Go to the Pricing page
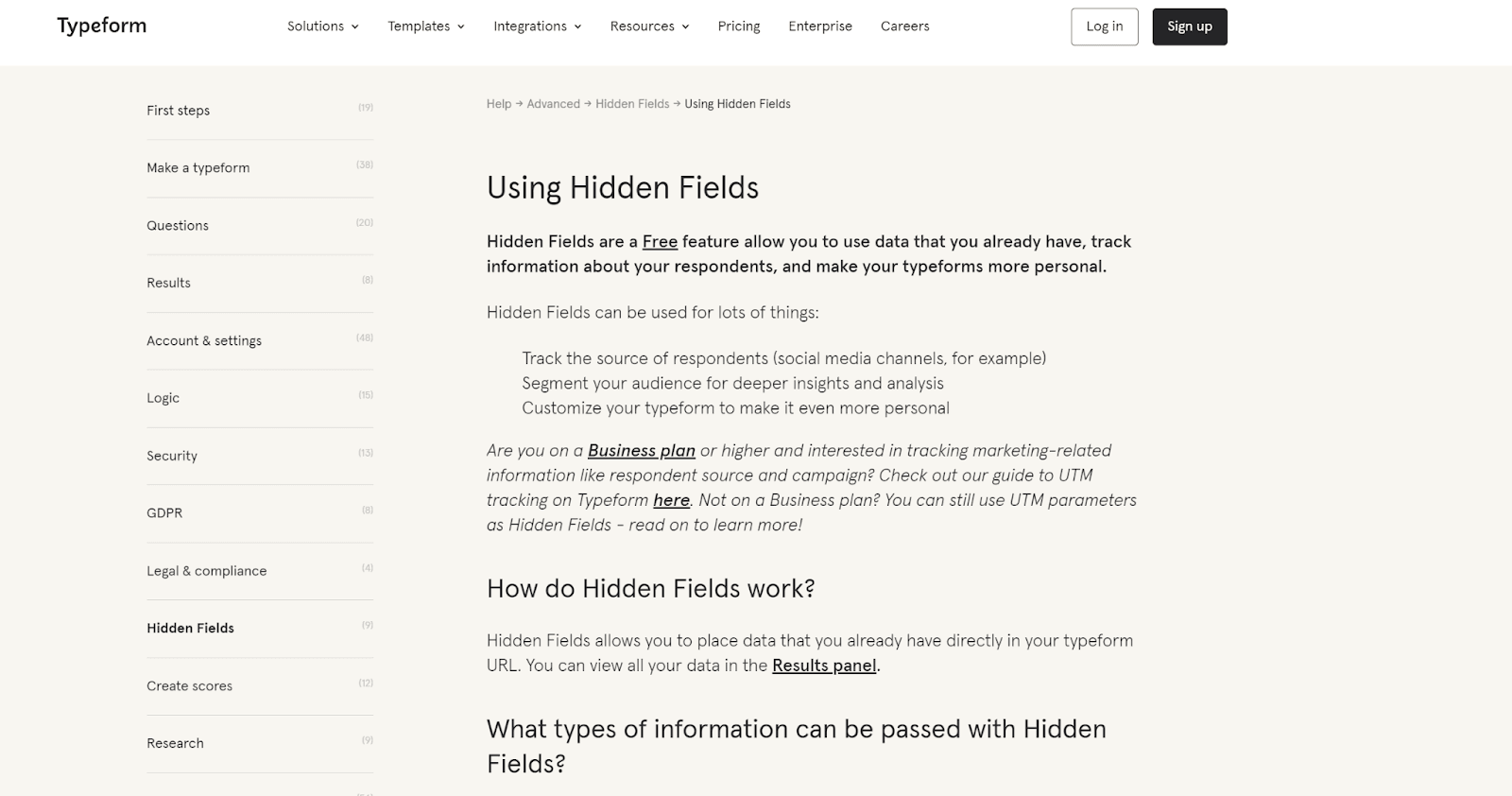1512x796 pixels. coord(739,26)
